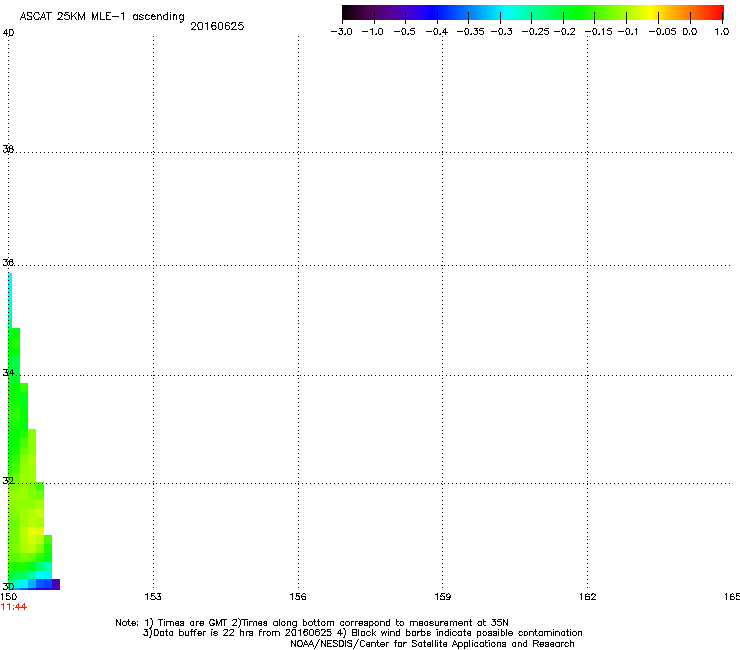
Task: Click the colorbar label -0.5
Action: click(x=404, y=32)
